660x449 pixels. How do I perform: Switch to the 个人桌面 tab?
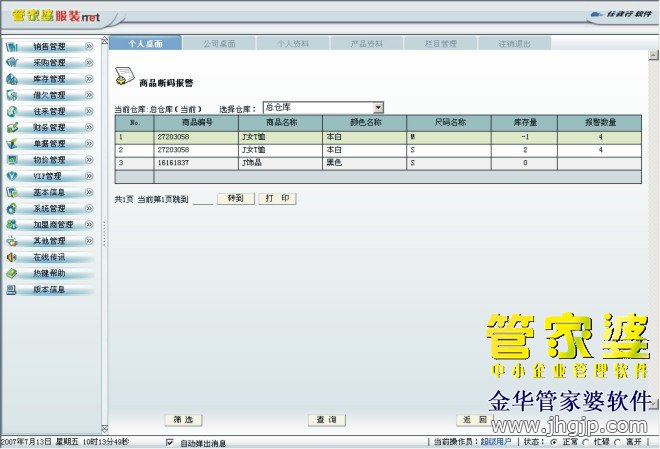tap(145, 43)
